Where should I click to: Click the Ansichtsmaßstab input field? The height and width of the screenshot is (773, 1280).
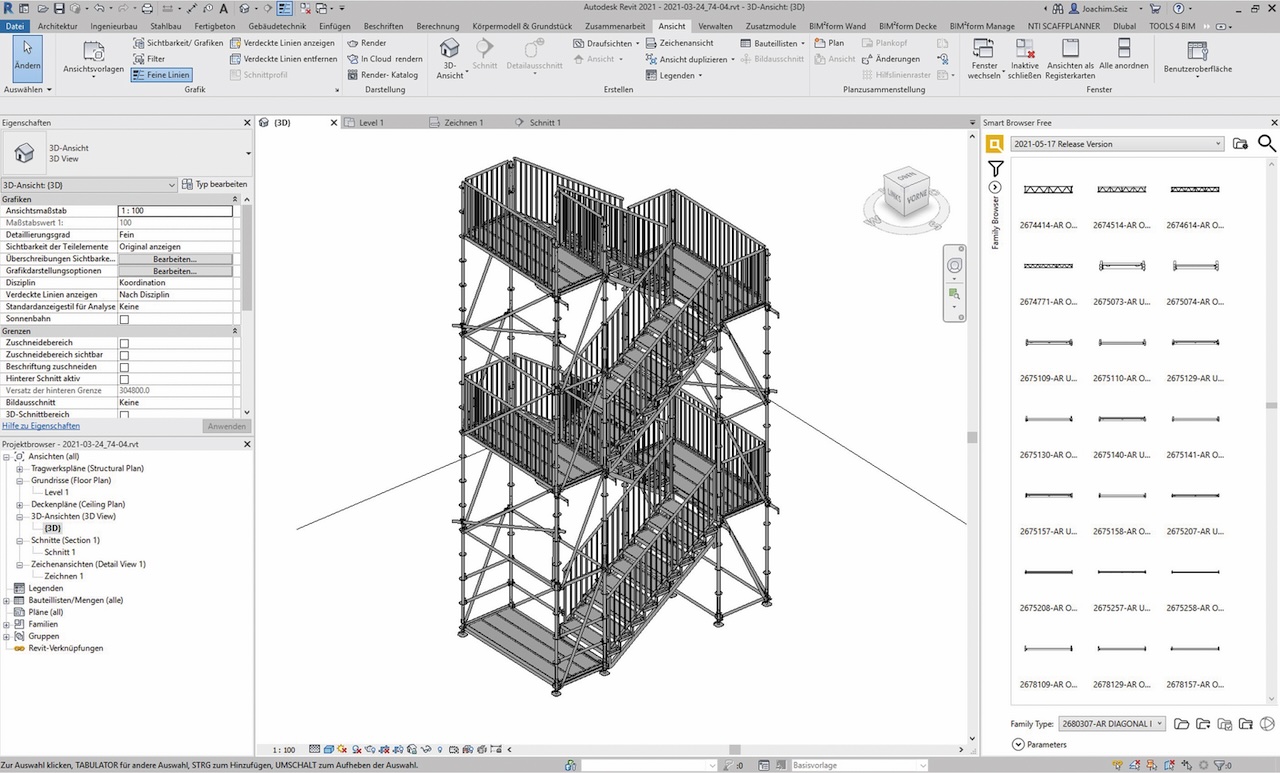point(175,211)
